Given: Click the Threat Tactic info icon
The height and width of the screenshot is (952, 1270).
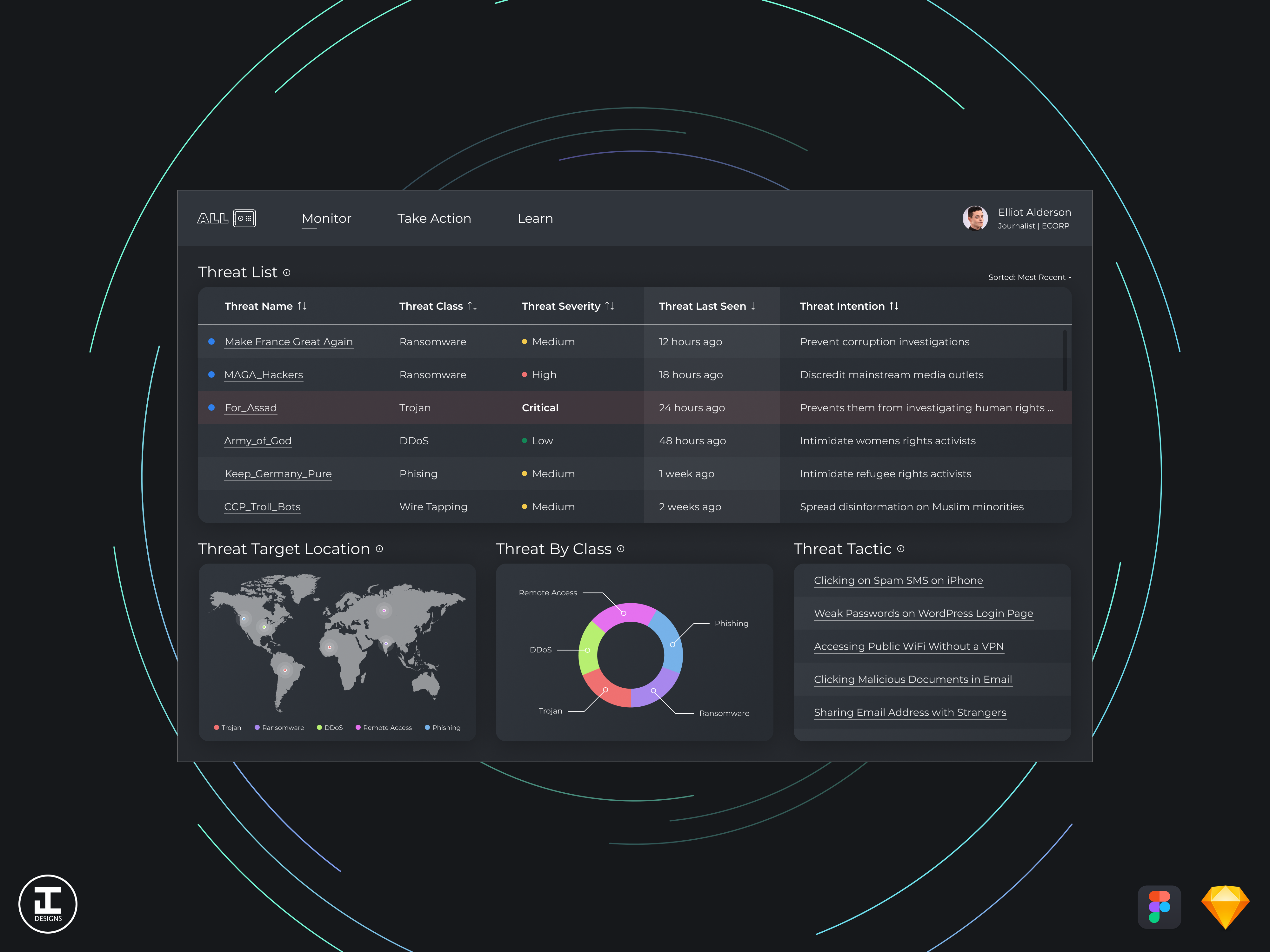Looking at the screenshot, I should click(x=900, y=549).
